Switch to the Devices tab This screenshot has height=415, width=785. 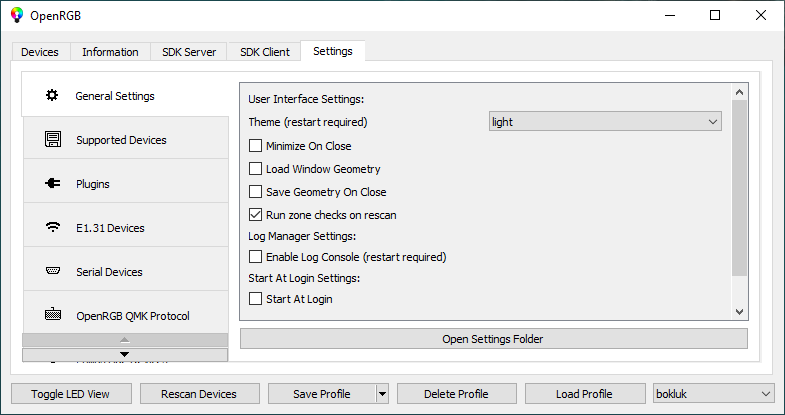(40, 52)
